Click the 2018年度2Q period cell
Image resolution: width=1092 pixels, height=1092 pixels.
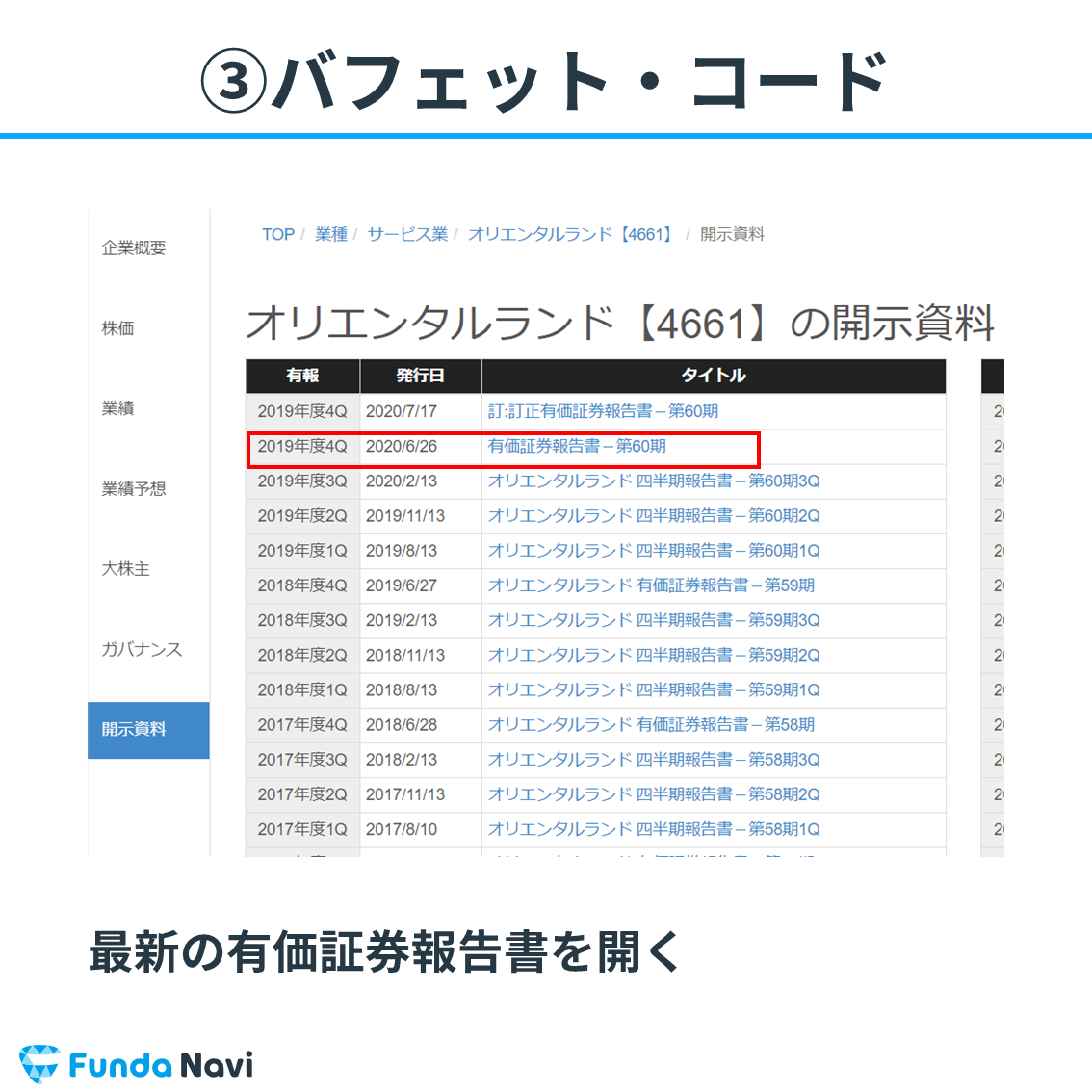302,656
